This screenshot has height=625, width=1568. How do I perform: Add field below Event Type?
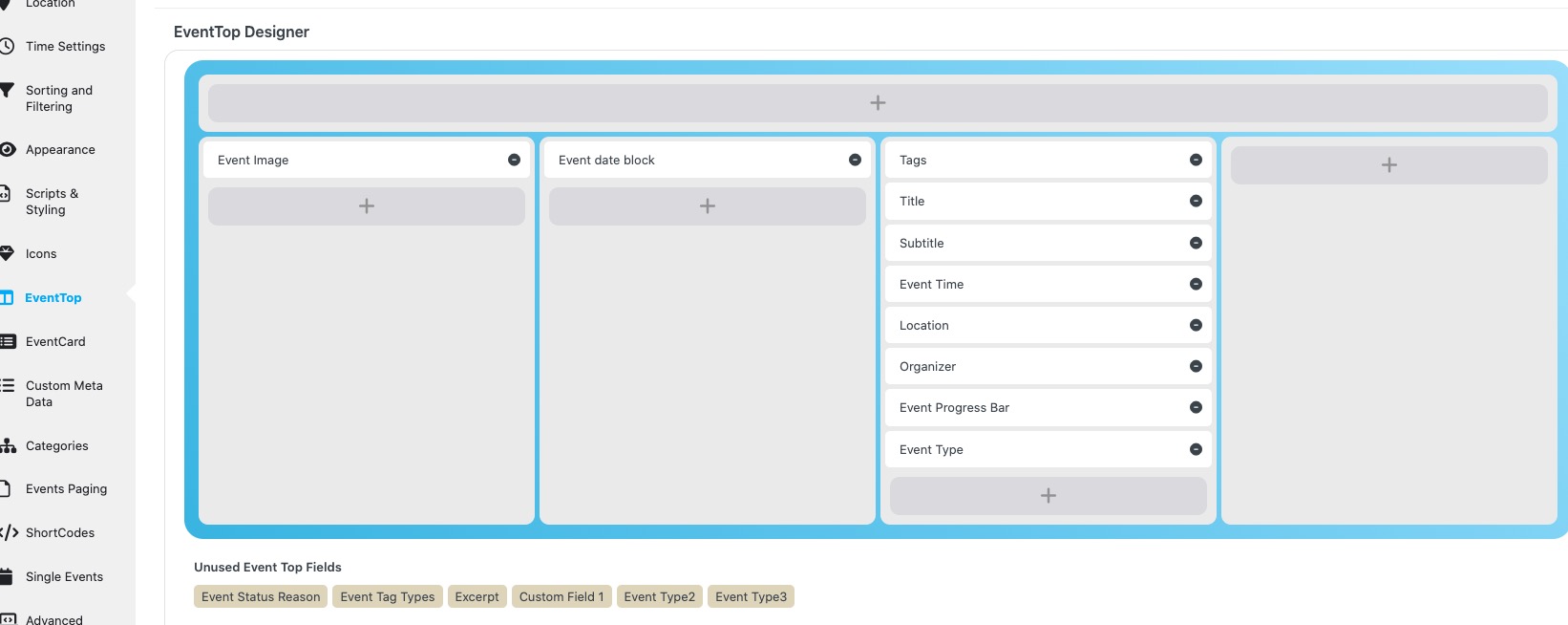coord(1048,496)
